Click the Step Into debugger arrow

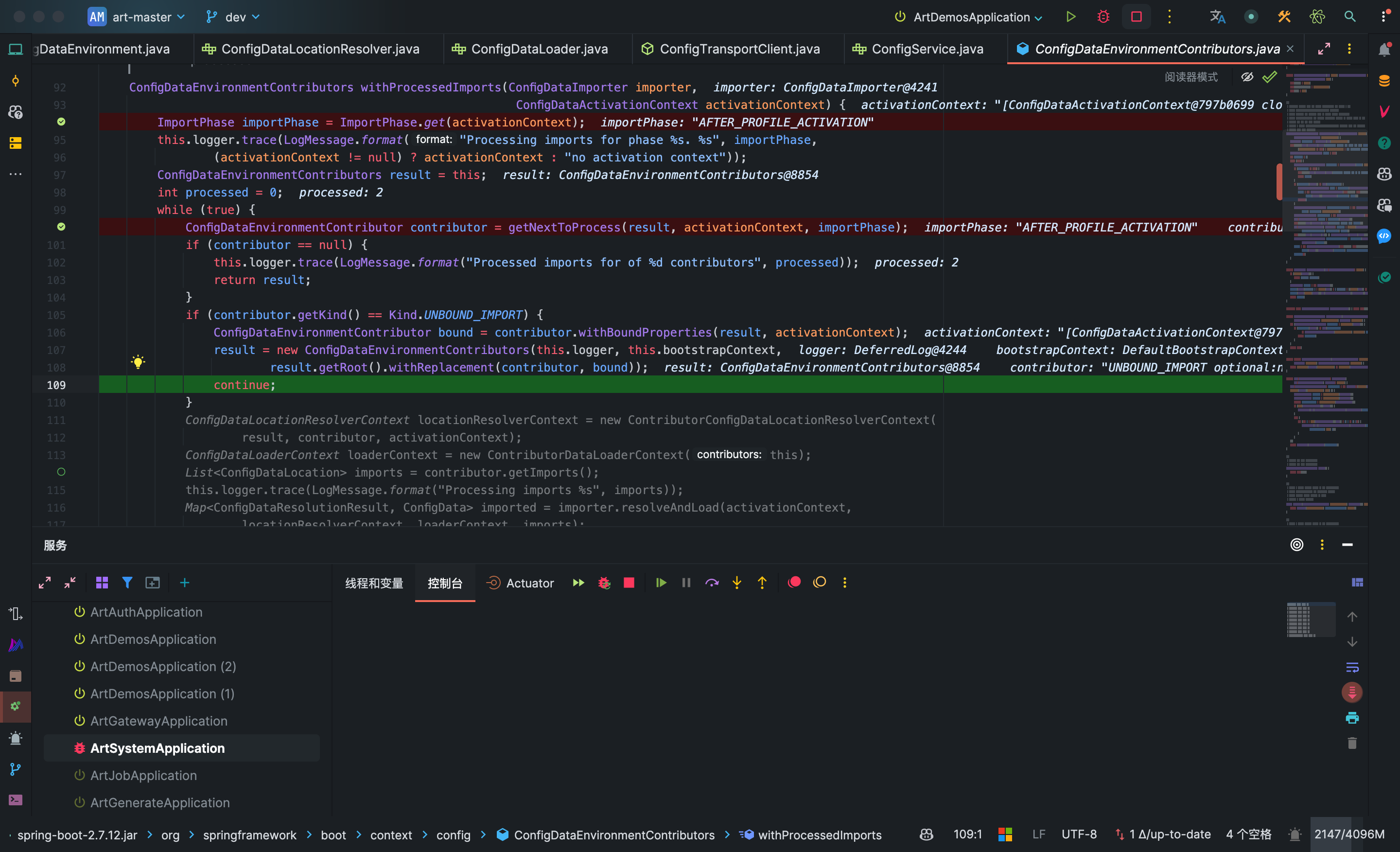737,583
